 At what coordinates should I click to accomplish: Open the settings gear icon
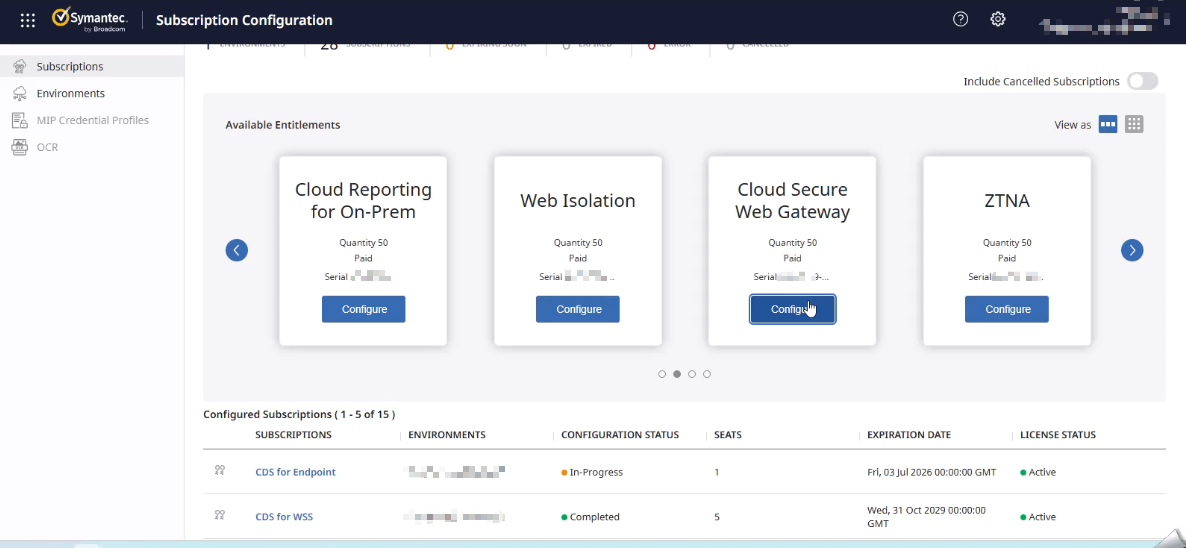point(998,20)
